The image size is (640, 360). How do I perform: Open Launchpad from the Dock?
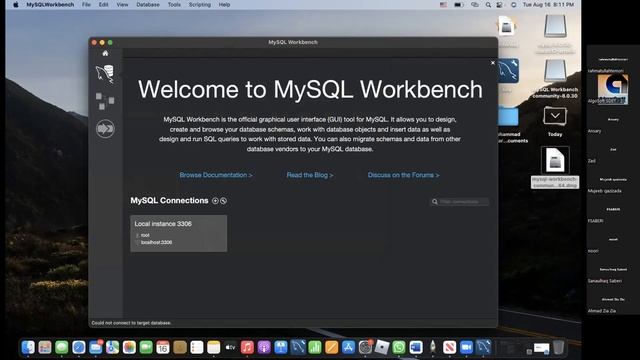(x=45, y=347)
